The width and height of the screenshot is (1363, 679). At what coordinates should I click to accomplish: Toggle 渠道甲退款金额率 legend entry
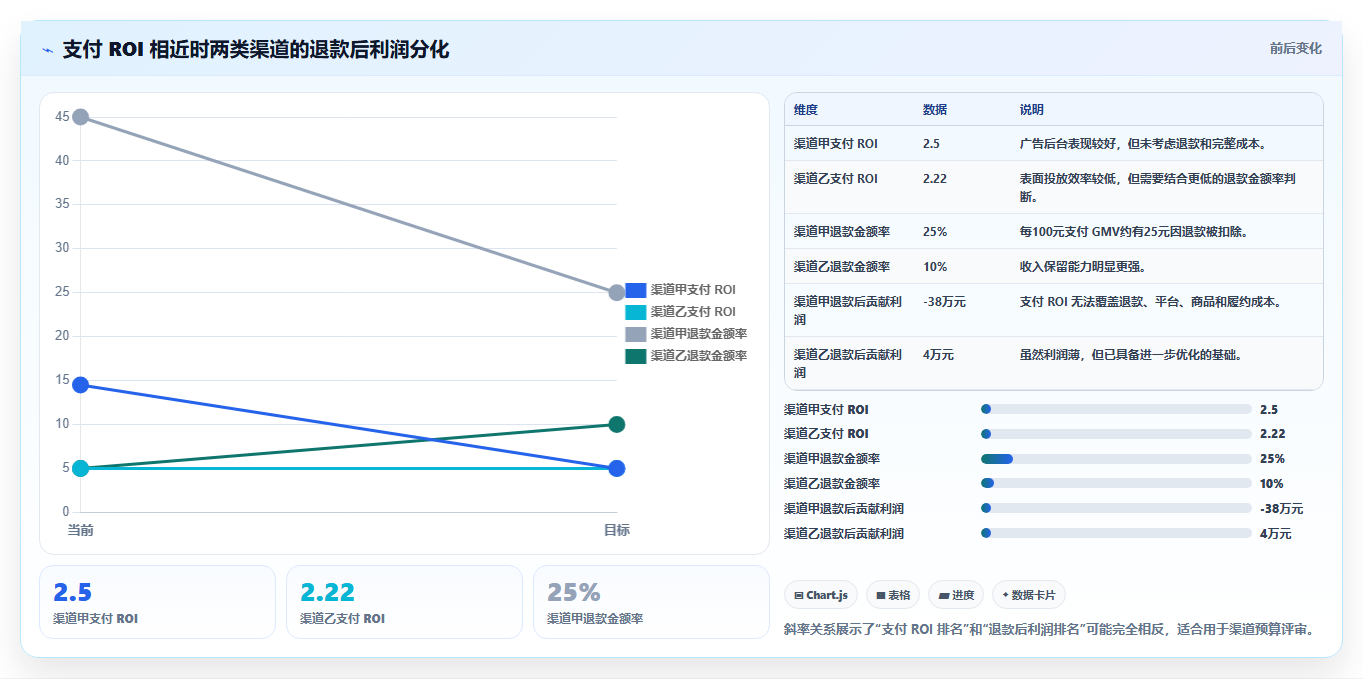coord(687,334)
